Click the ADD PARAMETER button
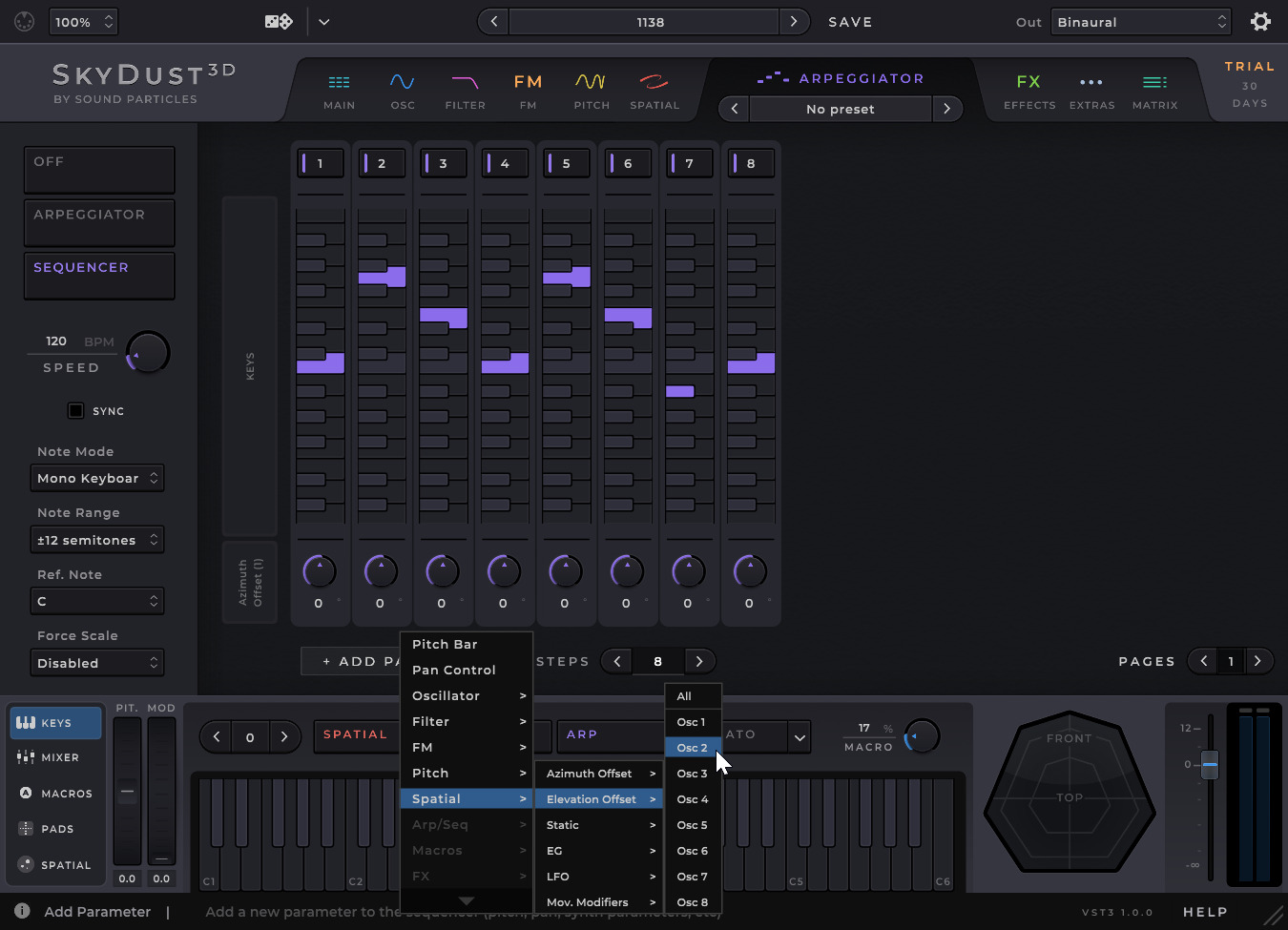 tap(351, 661)
